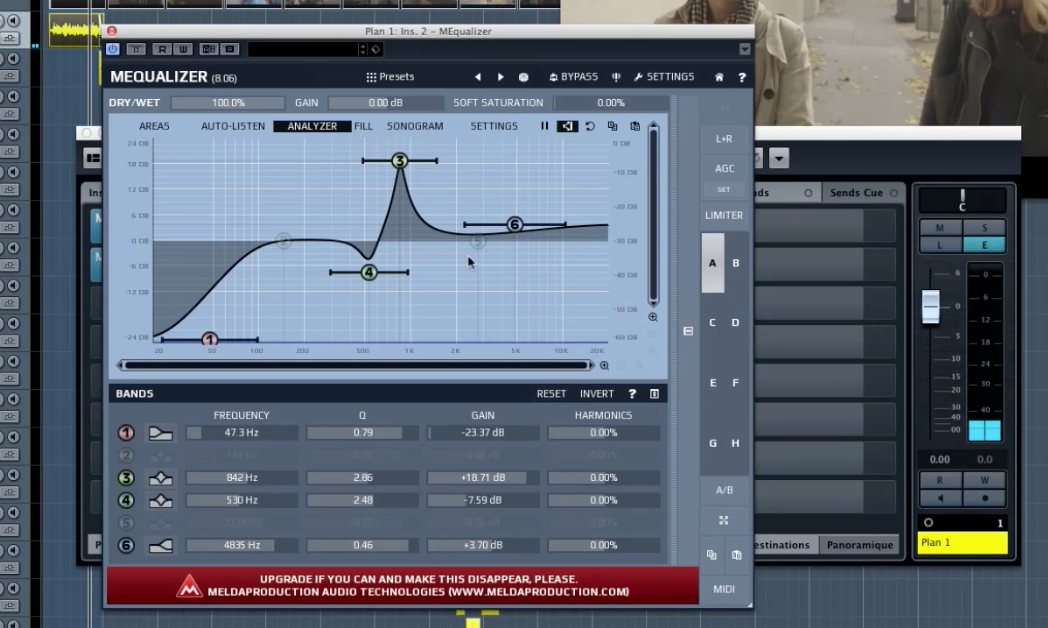Select band 3 node on the EQ graph
Image resolution: width=1048 pixels, height=628 pixels.
pos(400,160)
